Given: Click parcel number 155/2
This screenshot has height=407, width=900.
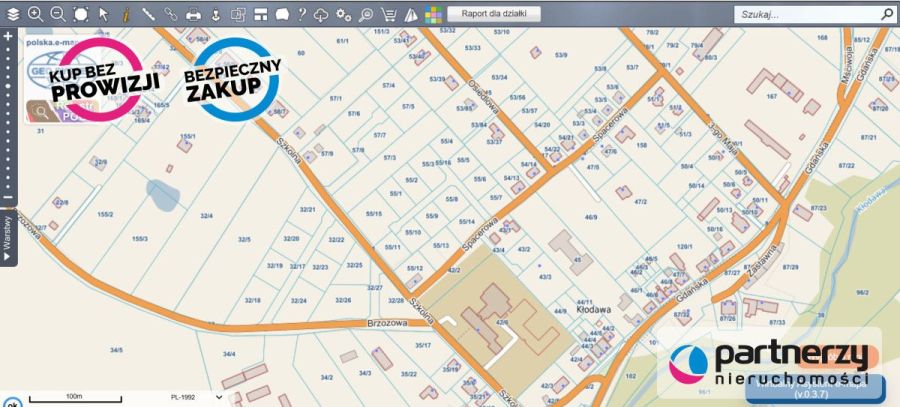Looking at the screenshot, I should click(105, 214).
